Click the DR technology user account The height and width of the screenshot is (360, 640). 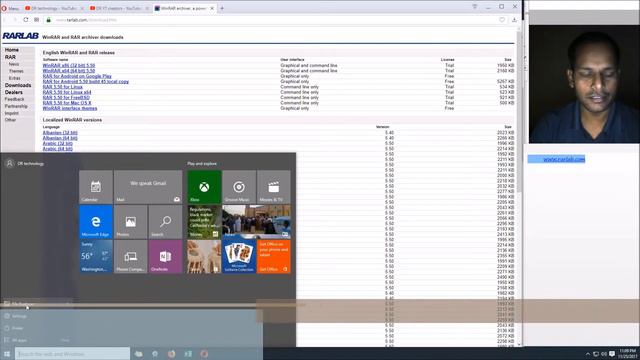24,163
